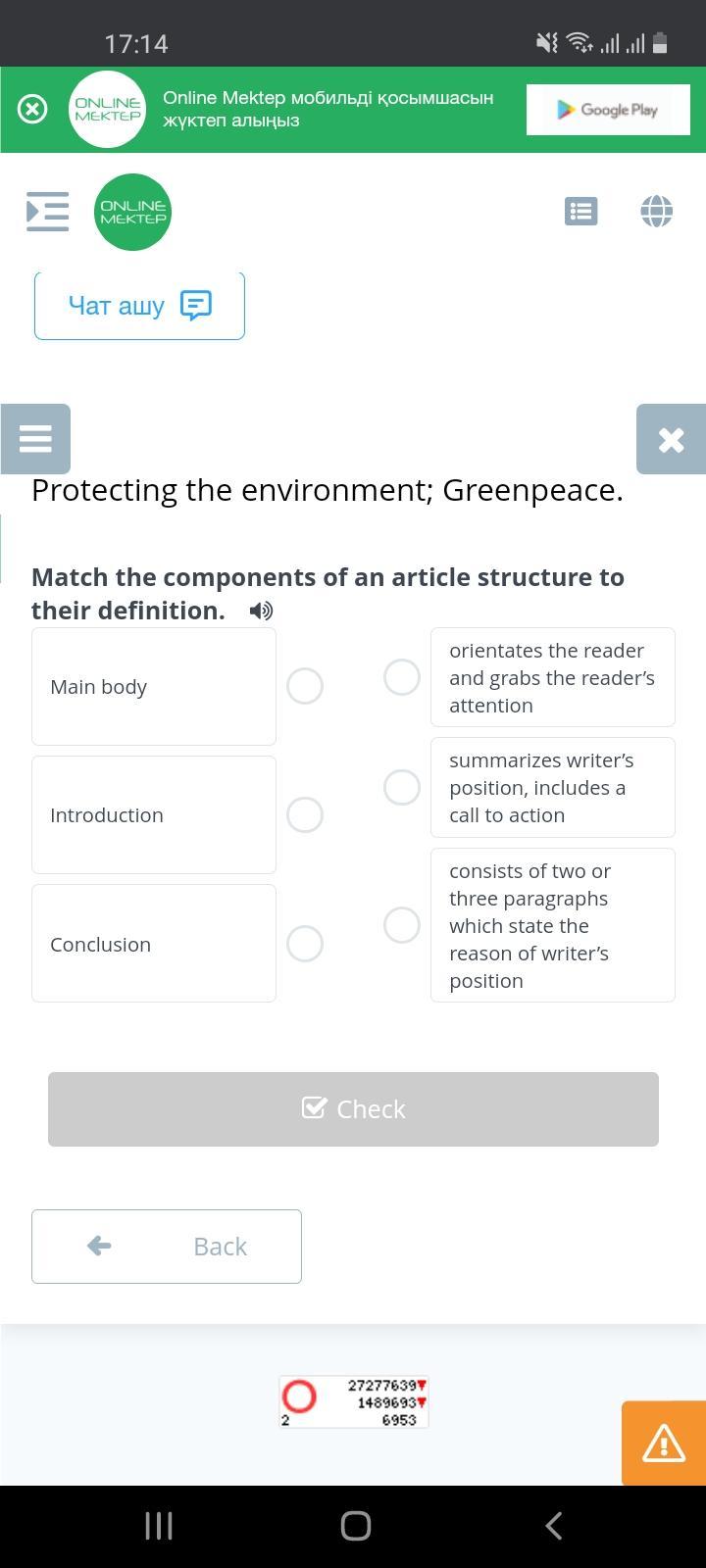The image size is (706, 1568).
Task: Go to previous task with Back
Action: (167, 1246)
